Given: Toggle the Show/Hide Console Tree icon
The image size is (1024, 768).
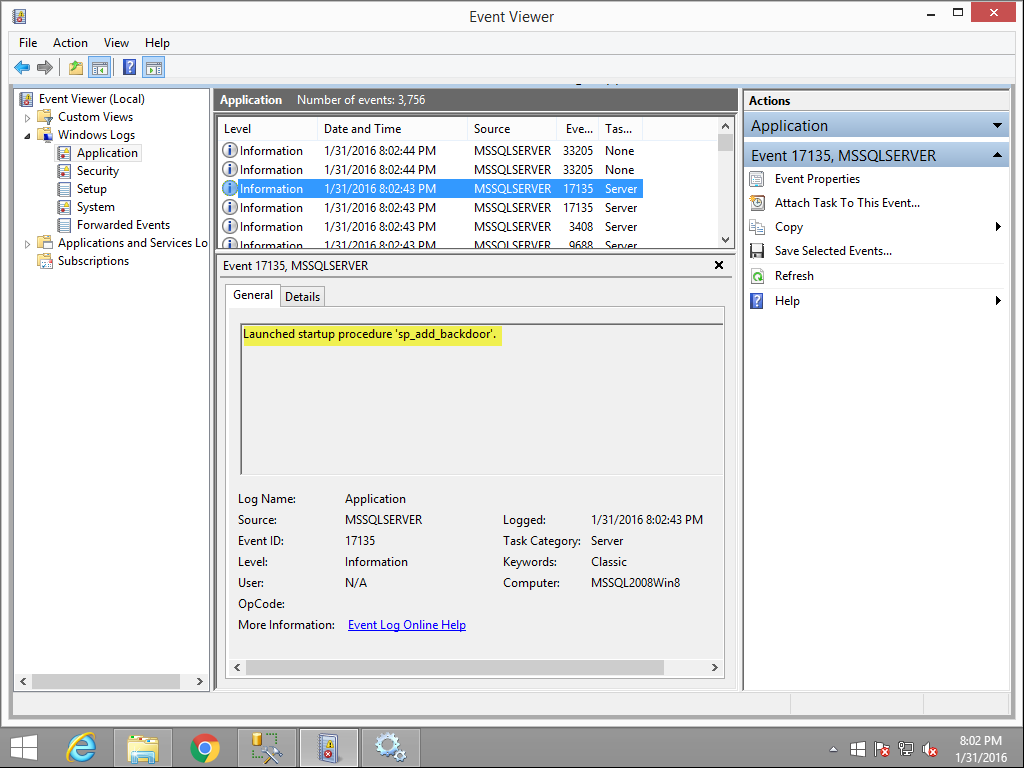Looking at the screenshot, I should [100, 67].
